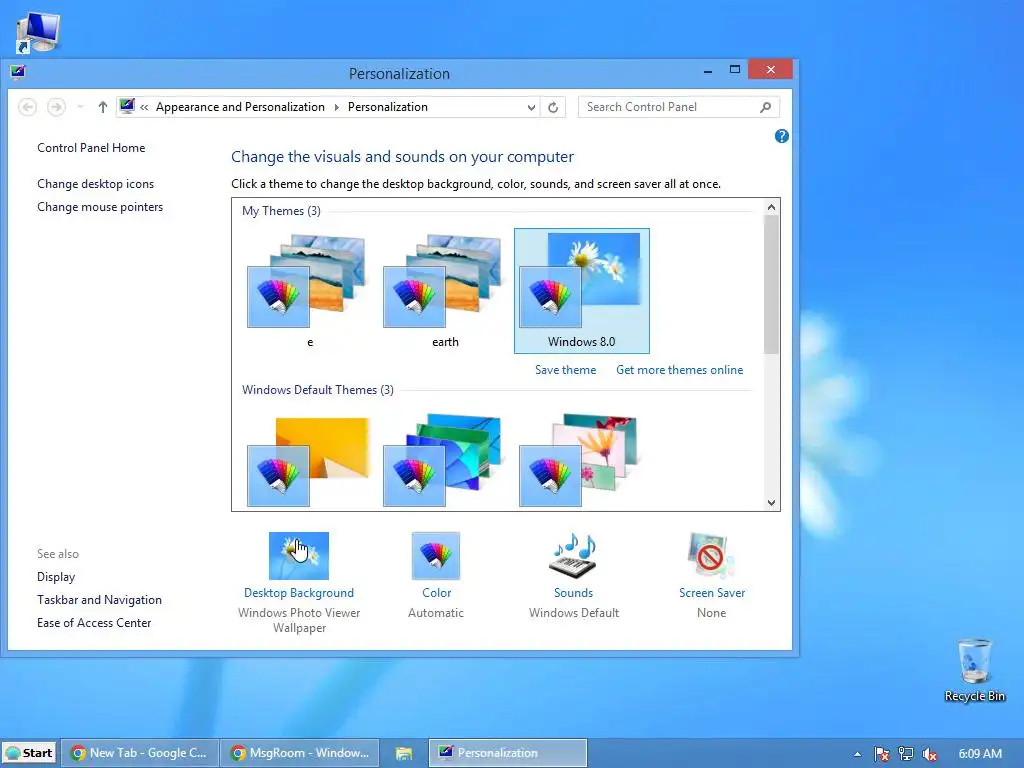Click the Appearance and Personalization breadcrumb
The height and width of the screenshot is (768, 1024).
pyautogui.click(x=240, y=107)
